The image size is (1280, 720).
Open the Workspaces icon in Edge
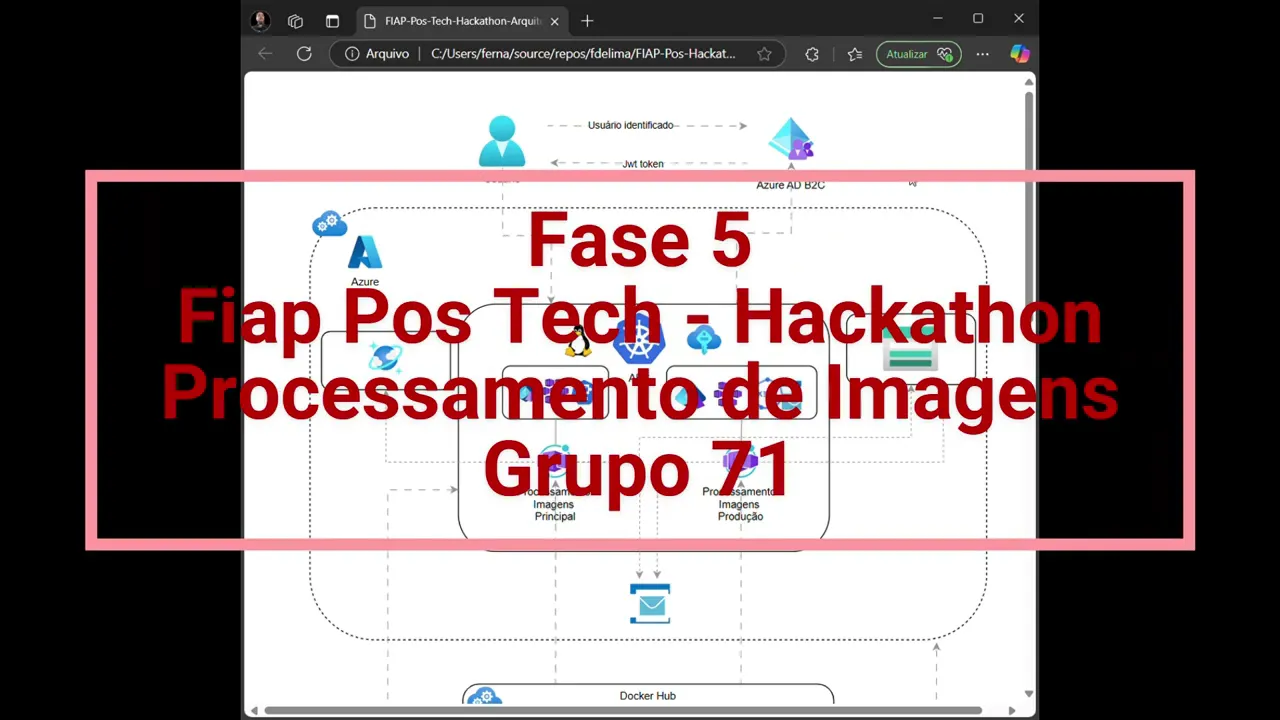click(x=295, y=20)
